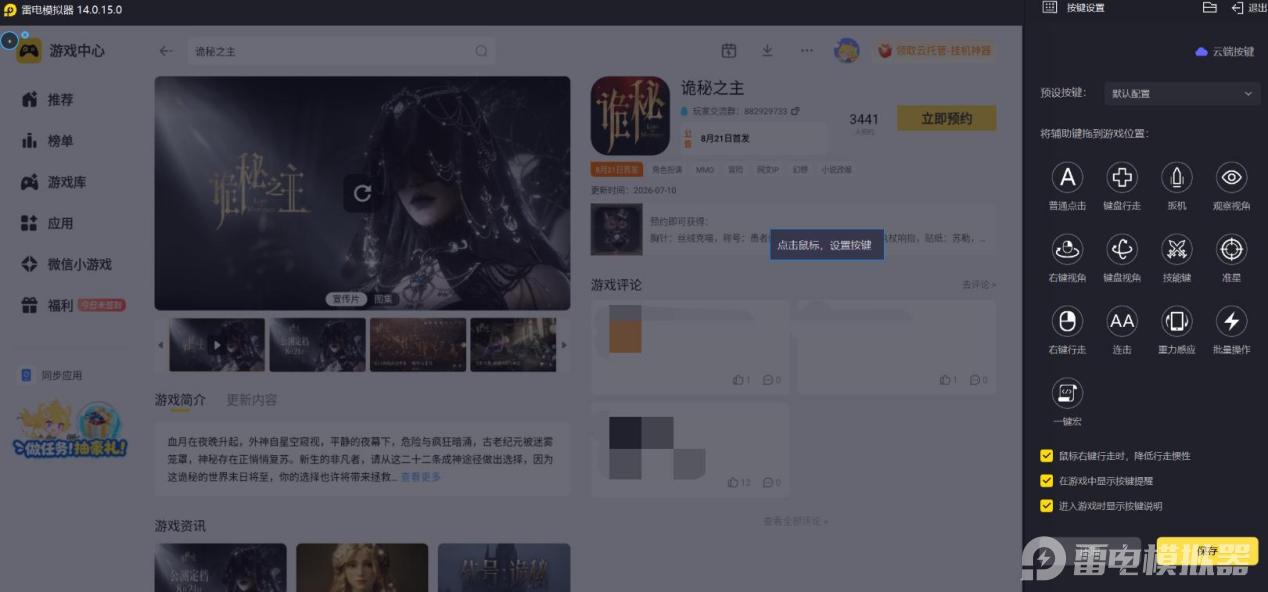This screenshot has height=592, width=1268.
Task: Click the back arrow beside the search box
Action: pos(166,51)
